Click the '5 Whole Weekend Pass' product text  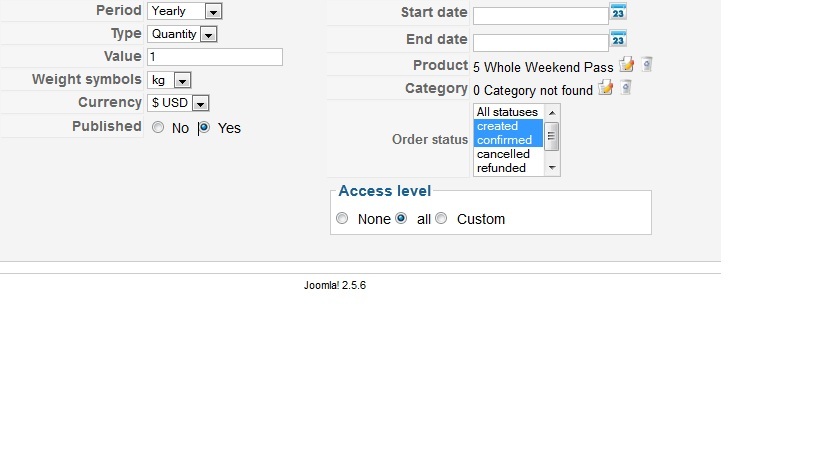tap(543, 67)
